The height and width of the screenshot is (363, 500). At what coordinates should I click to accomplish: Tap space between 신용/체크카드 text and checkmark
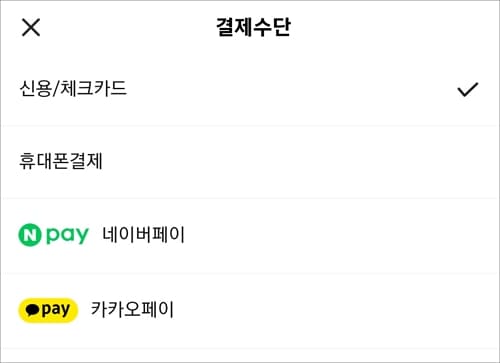[x=292, y=89]
